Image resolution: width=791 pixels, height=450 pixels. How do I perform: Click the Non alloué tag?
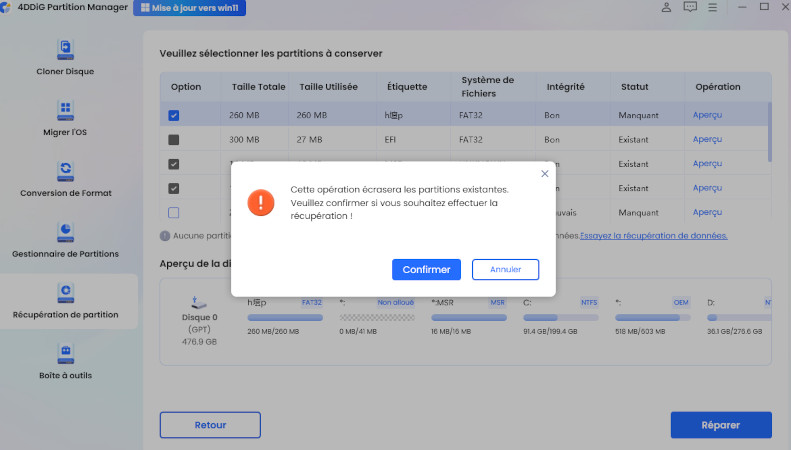[x=396, y=303]
